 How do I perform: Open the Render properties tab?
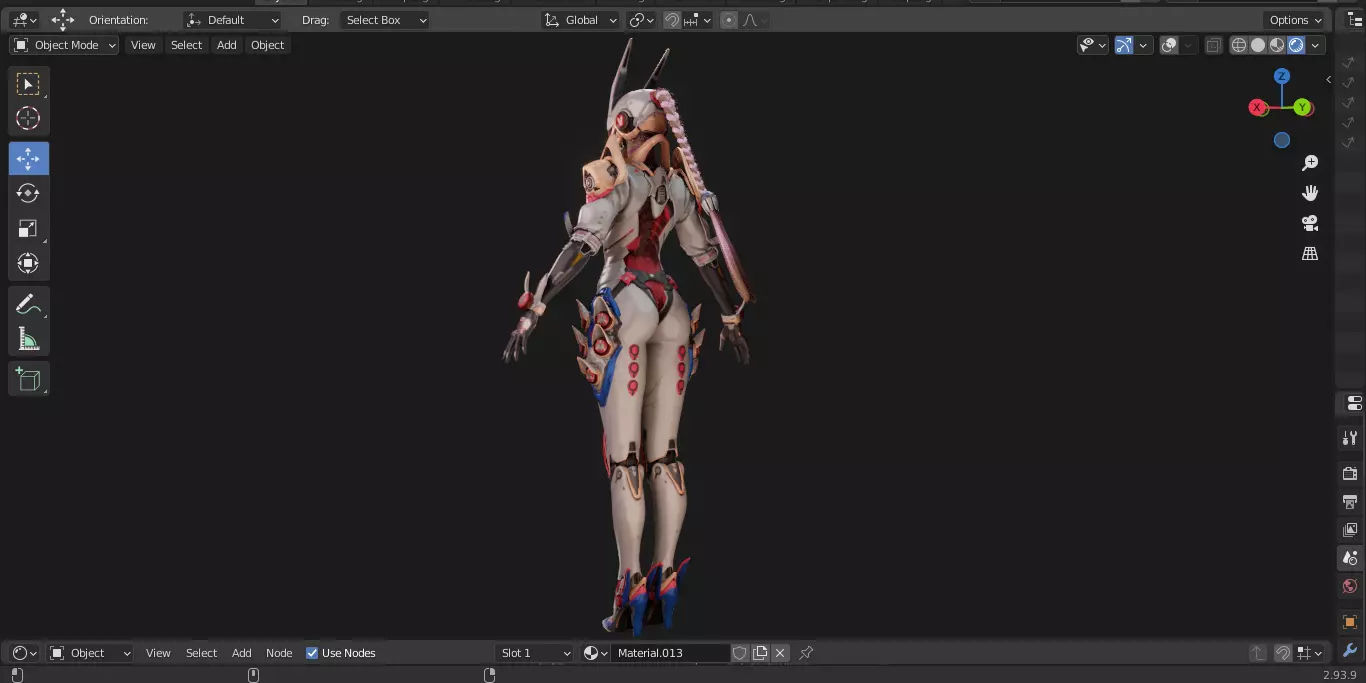[x=1350, y=473]
